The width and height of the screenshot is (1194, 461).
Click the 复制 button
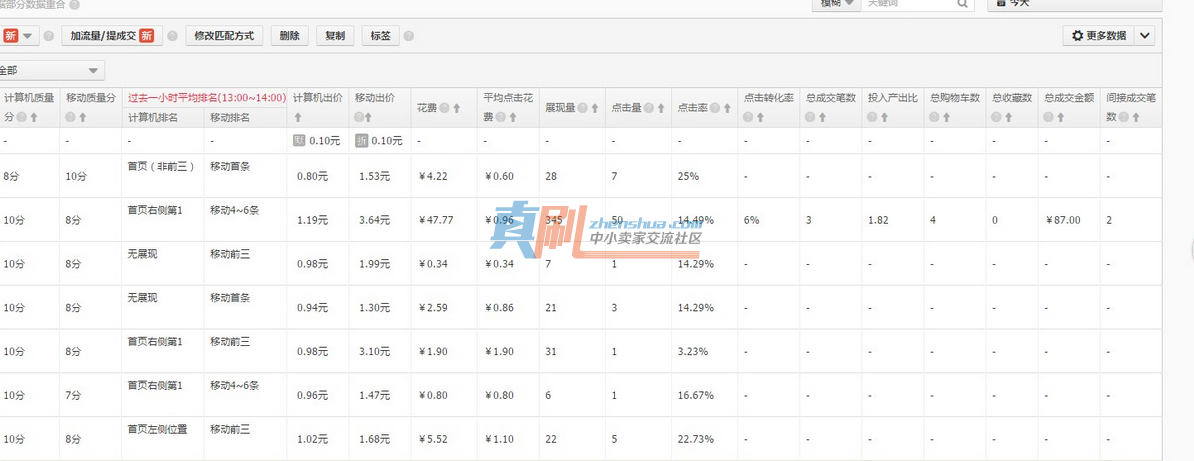(x=335, y=36)
